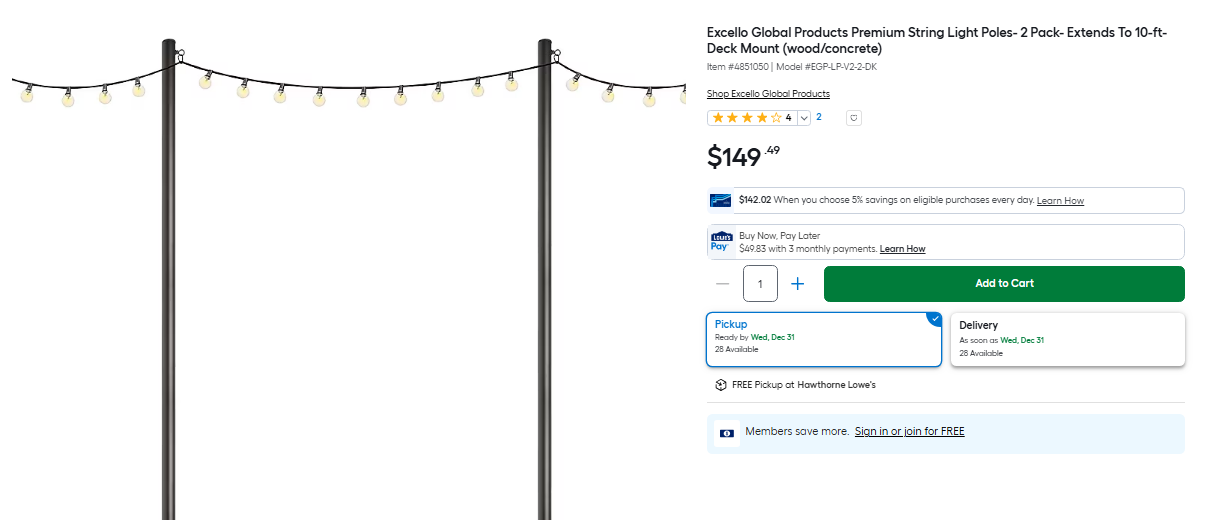Image resolution: width=1219 pixels, height=520 pixels.
Task: Click the quantity input field
Action: click(x=761, y=284)
